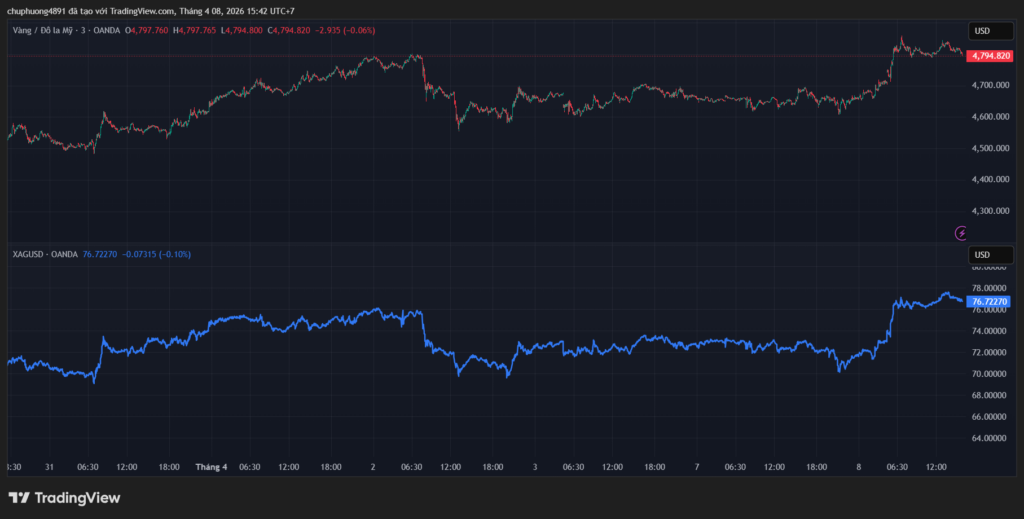
Task: Open the USD currency selector on silver pane
Action: [x=982, y=254]
